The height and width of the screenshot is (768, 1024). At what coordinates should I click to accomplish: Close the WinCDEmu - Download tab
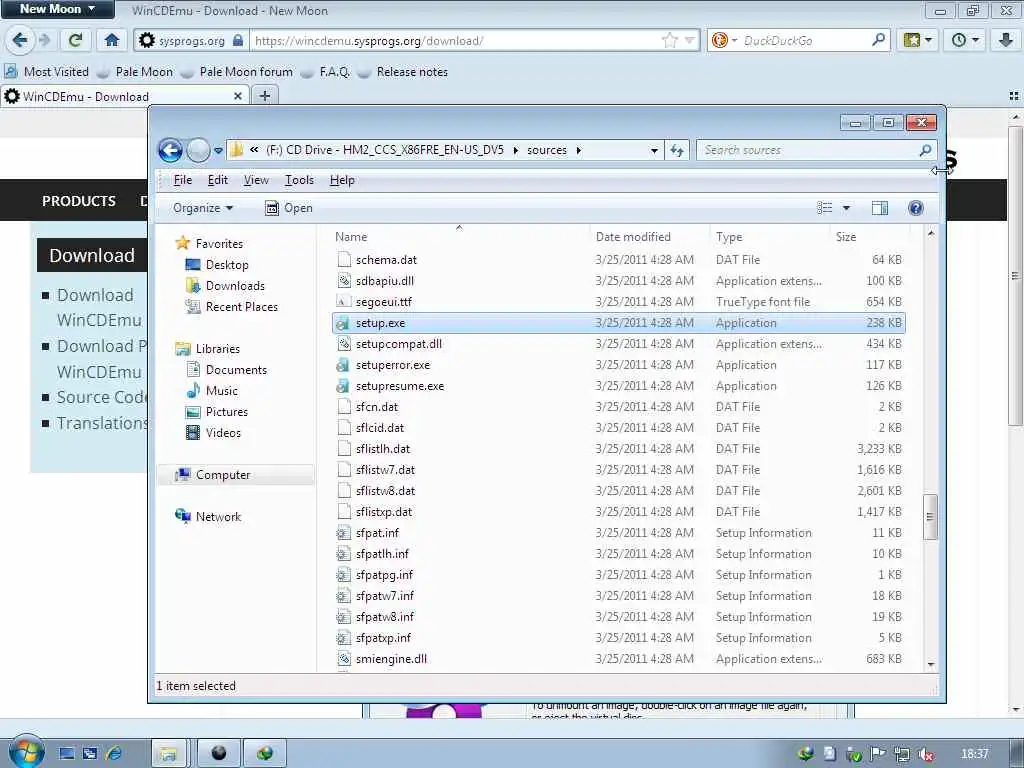click(x=238, y=96)
